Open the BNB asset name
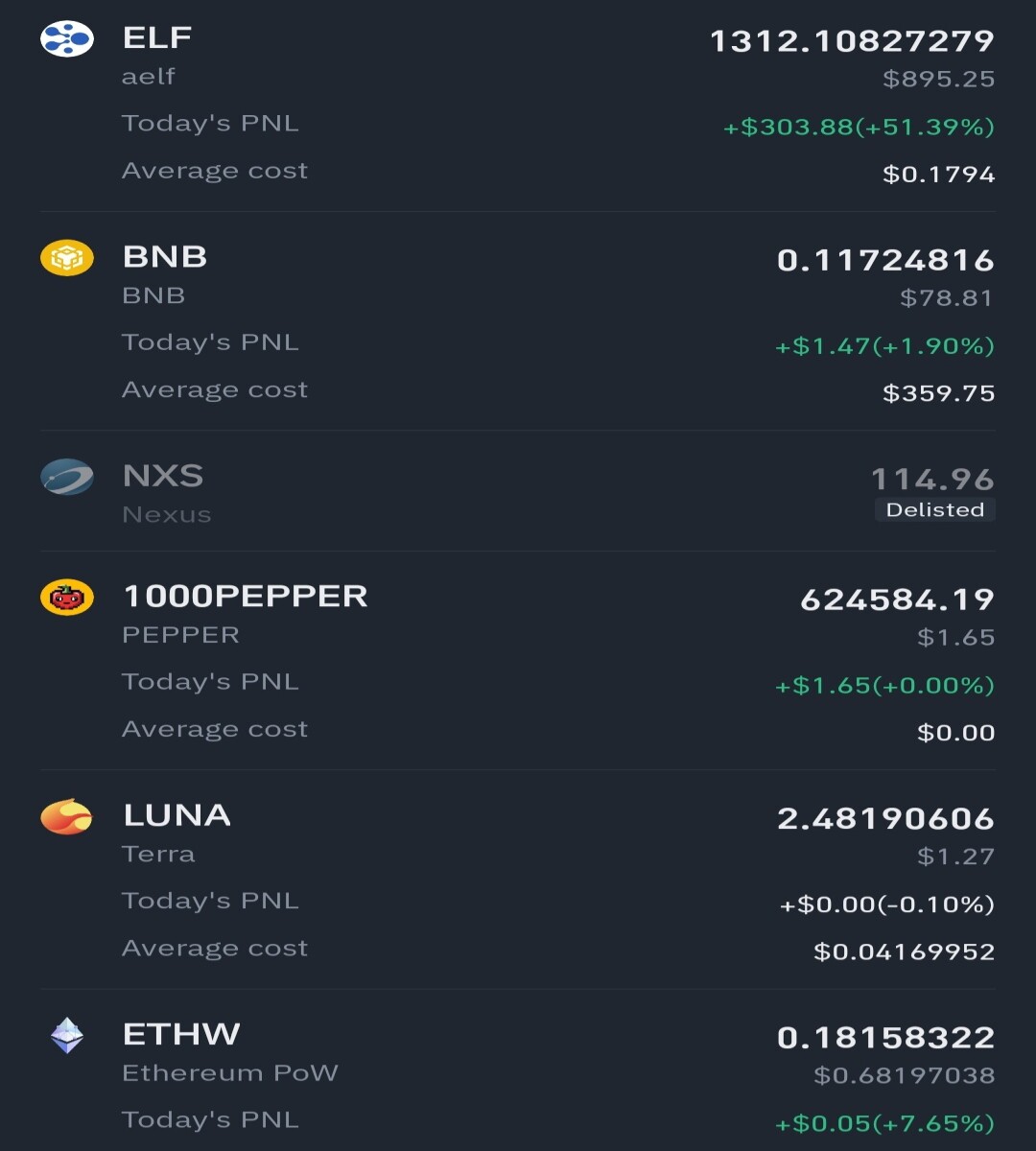The height and width of the screenshot is (1151, 1036). click(x=164, y=257)
